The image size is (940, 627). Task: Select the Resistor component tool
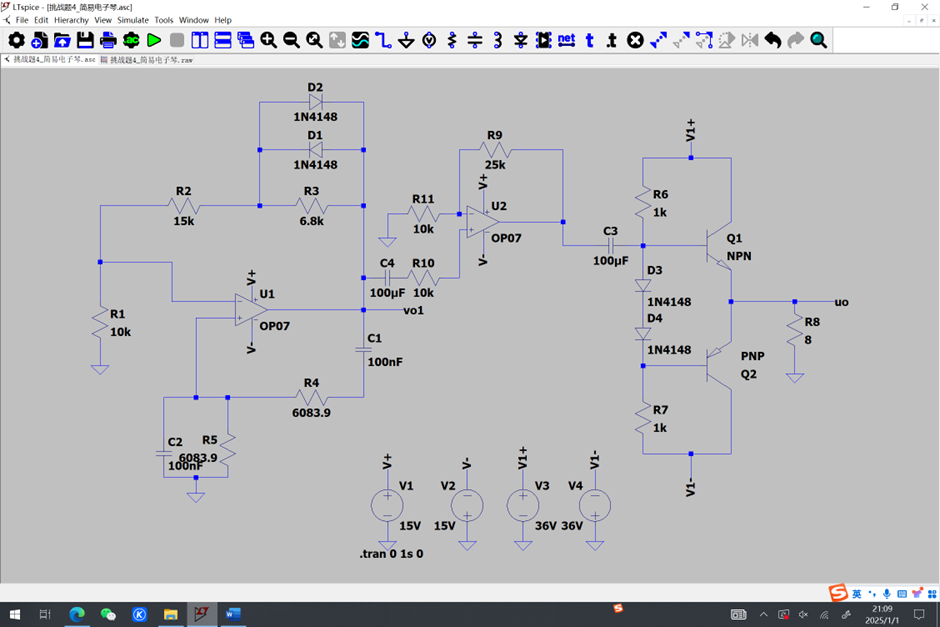[452, 40]
